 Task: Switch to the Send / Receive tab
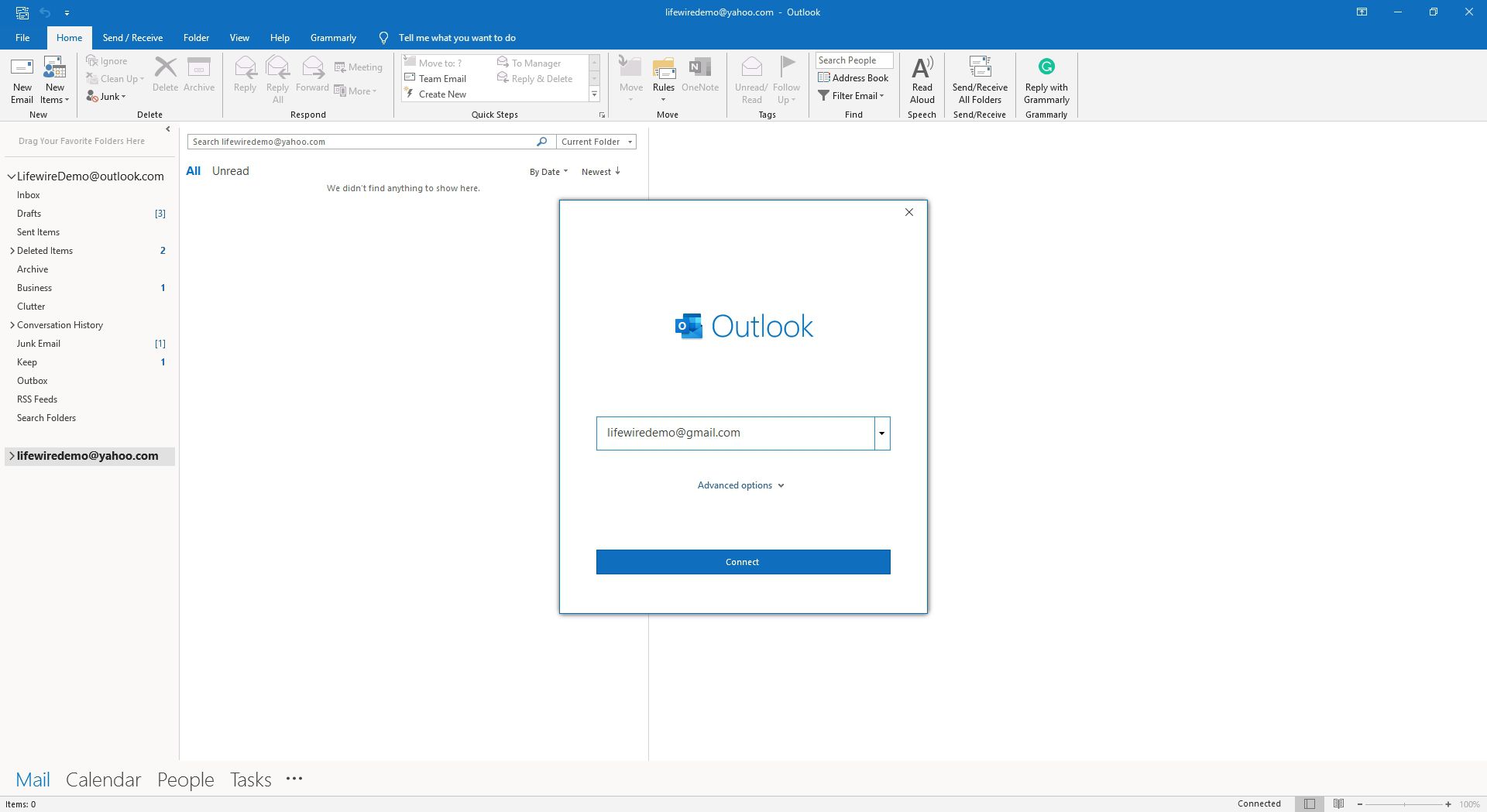click(x=132, y=38)
